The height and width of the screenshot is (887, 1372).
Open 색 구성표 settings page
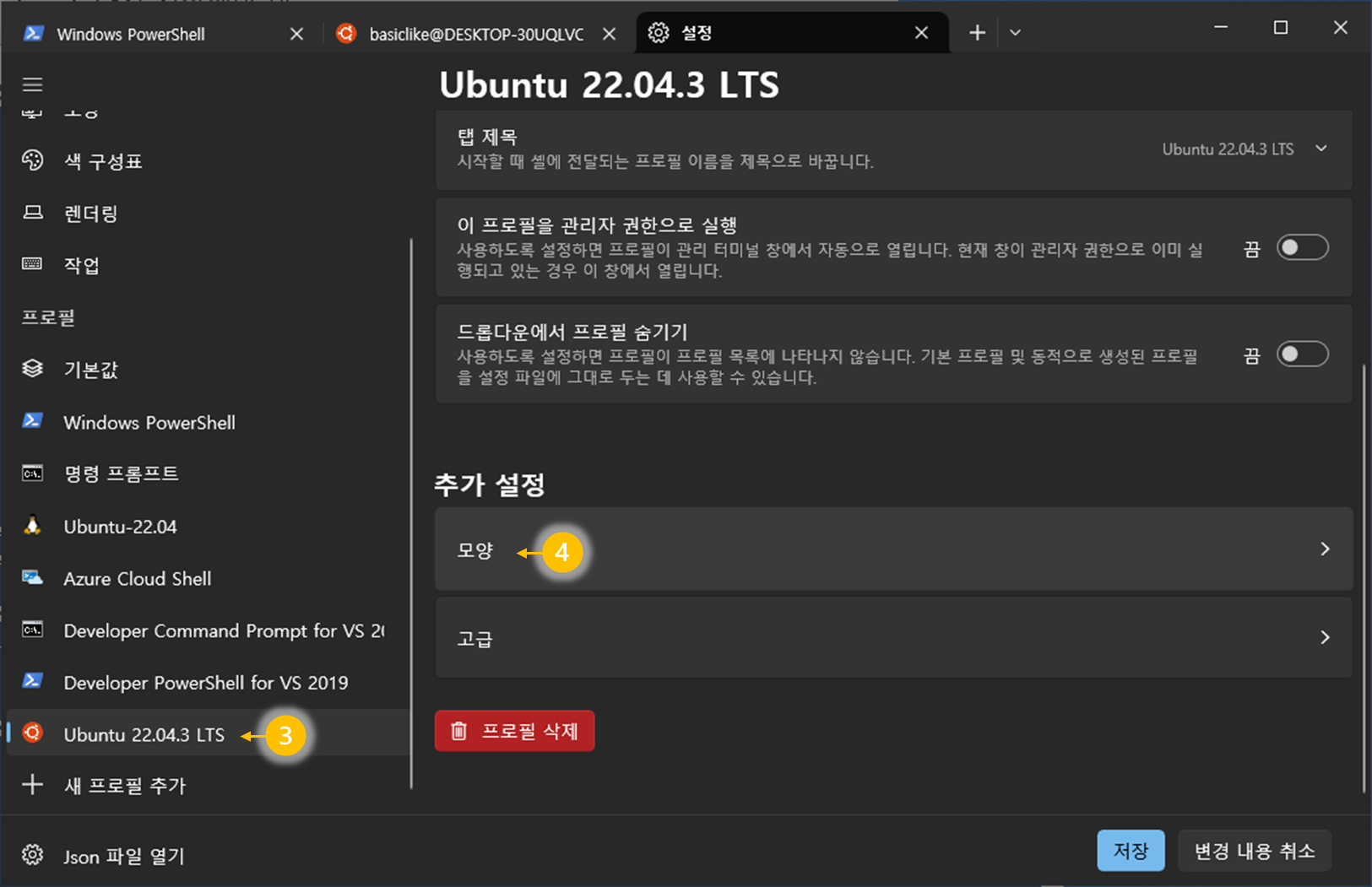207,161
